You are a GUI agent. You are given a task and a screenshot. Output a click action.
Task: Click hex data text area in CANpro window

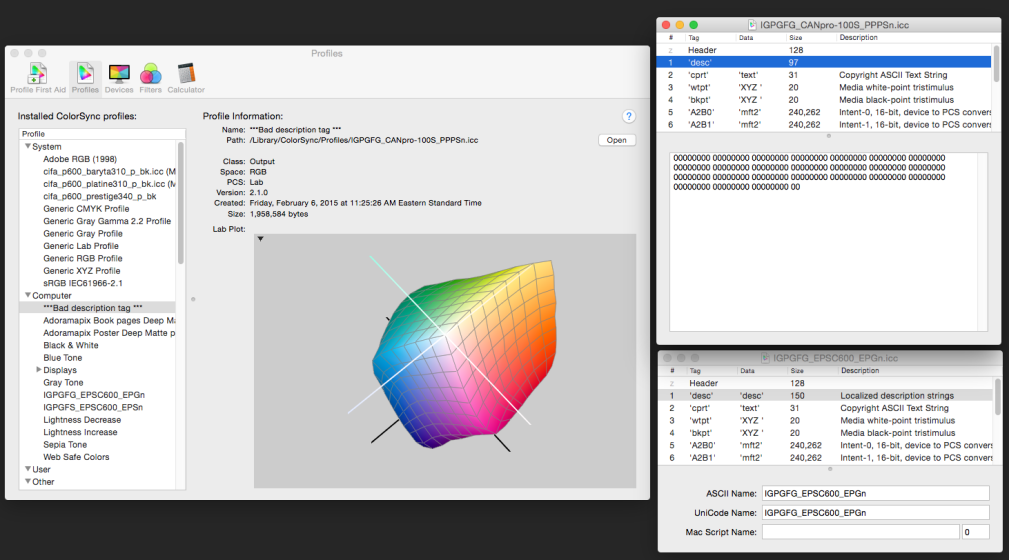pyautogui.click(x=824, y=241)
